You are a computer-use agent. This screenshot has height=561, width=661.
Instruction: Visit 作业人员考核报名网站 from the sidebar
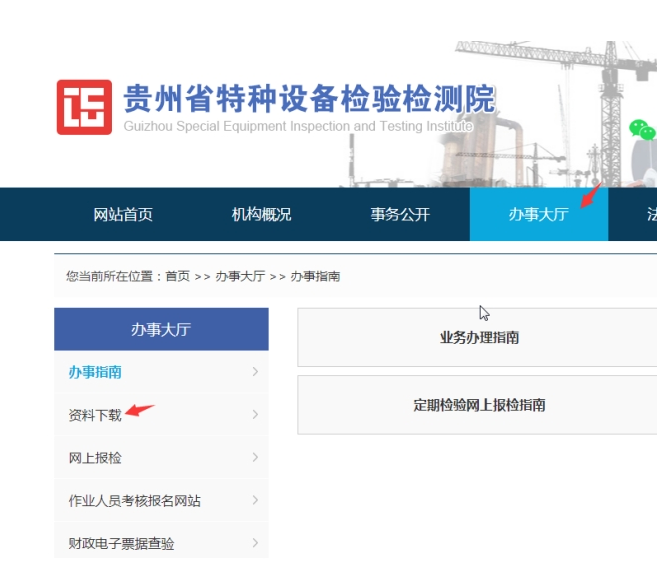point(134,501)
